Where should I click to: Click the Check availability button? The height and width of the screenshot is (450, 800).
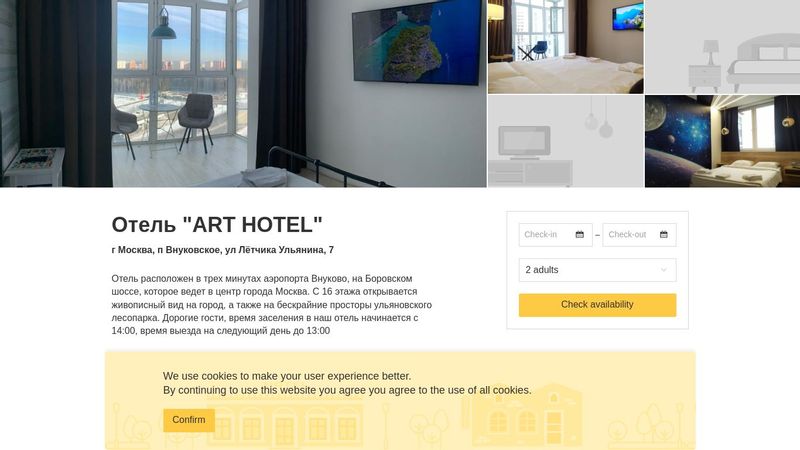click(597, 305)
